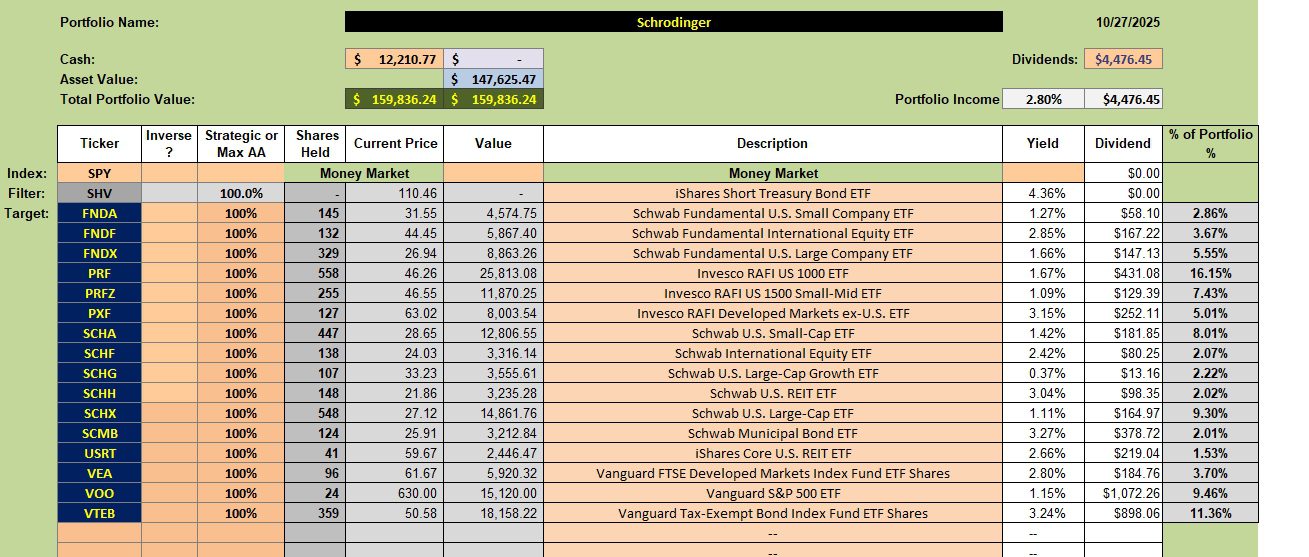
Task: Select value 18,158.22 cell
Action: coord(493,513)
